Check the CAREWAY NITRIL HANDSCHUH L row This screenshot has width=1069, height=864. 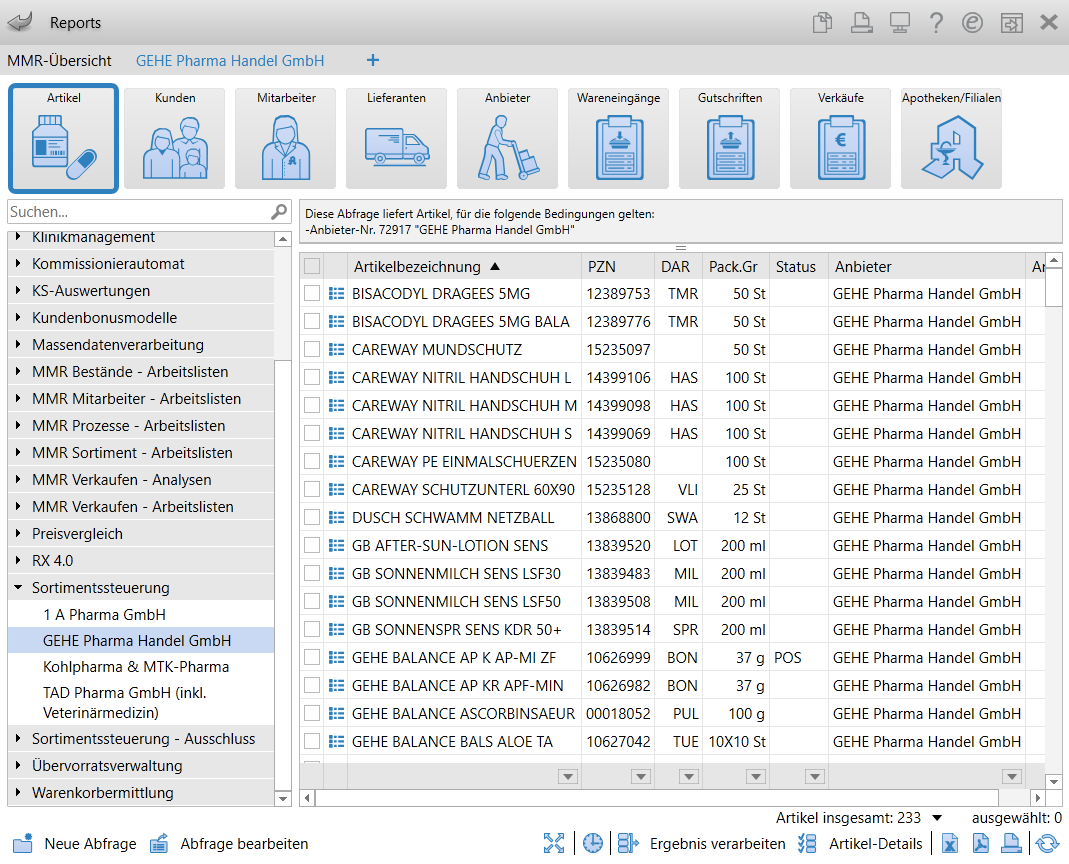click(x=312, y=377)
